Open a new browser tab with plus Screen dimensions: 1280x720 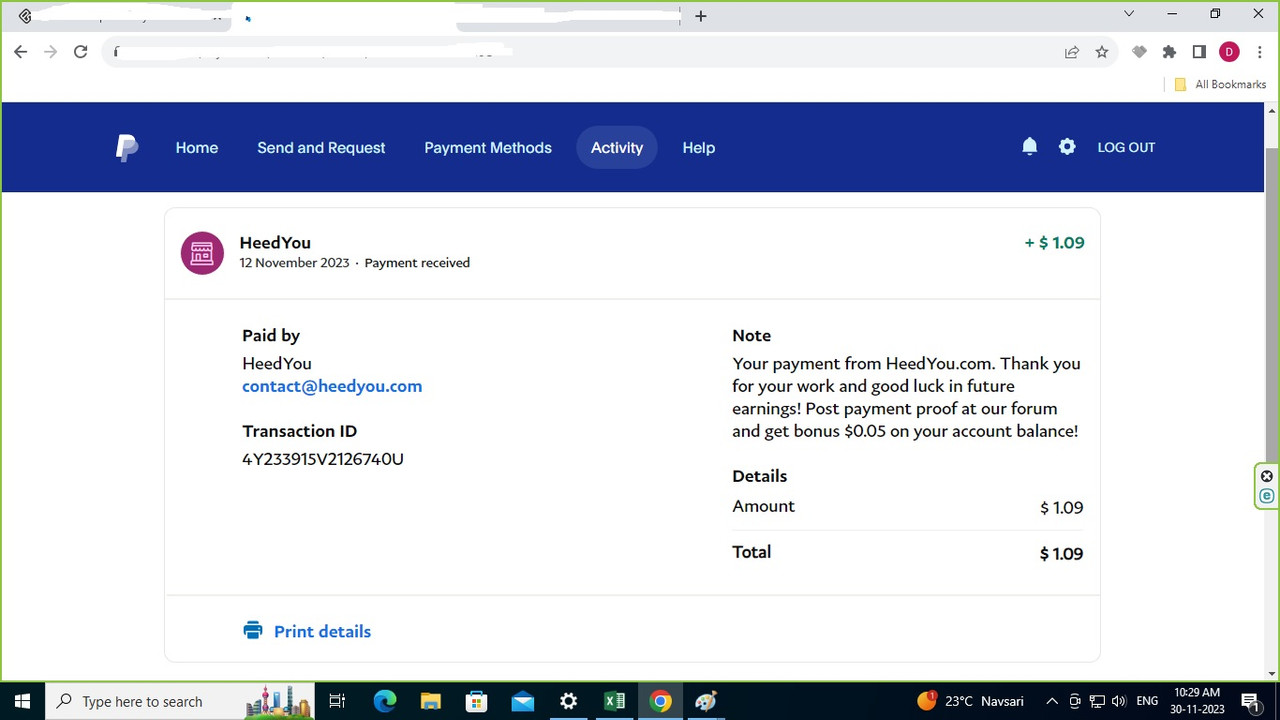701,16
